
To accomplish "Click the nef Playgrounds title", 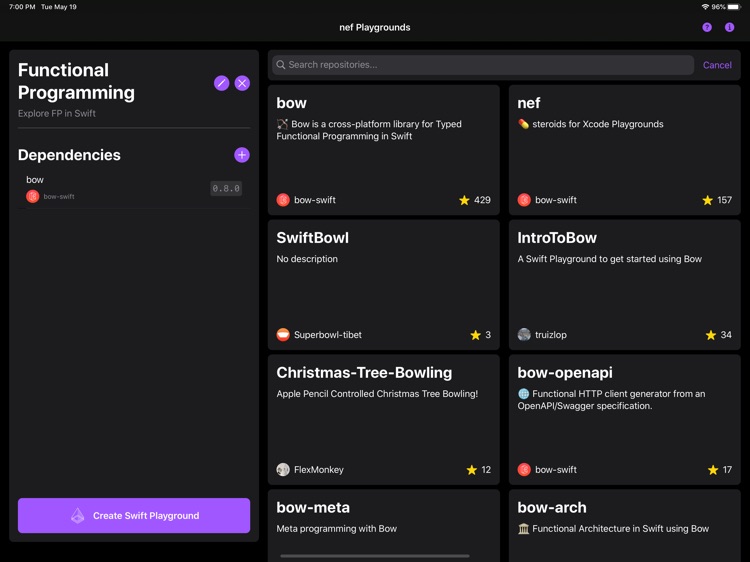I will (x=375, y=27).
